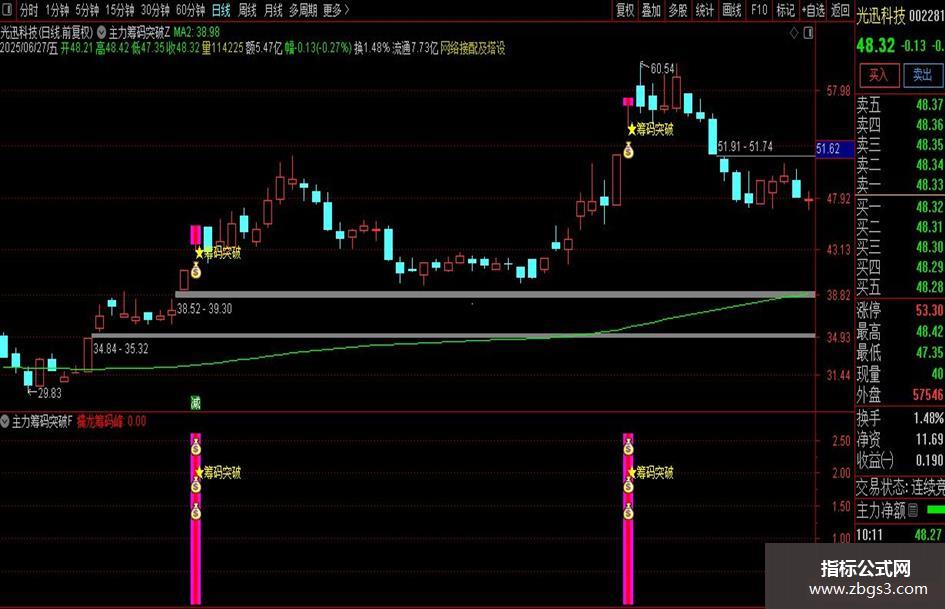The width and height of the screenshot is (945, 609).
Task: Click the 标记 mark button
Action: click(x=785, y=10)
